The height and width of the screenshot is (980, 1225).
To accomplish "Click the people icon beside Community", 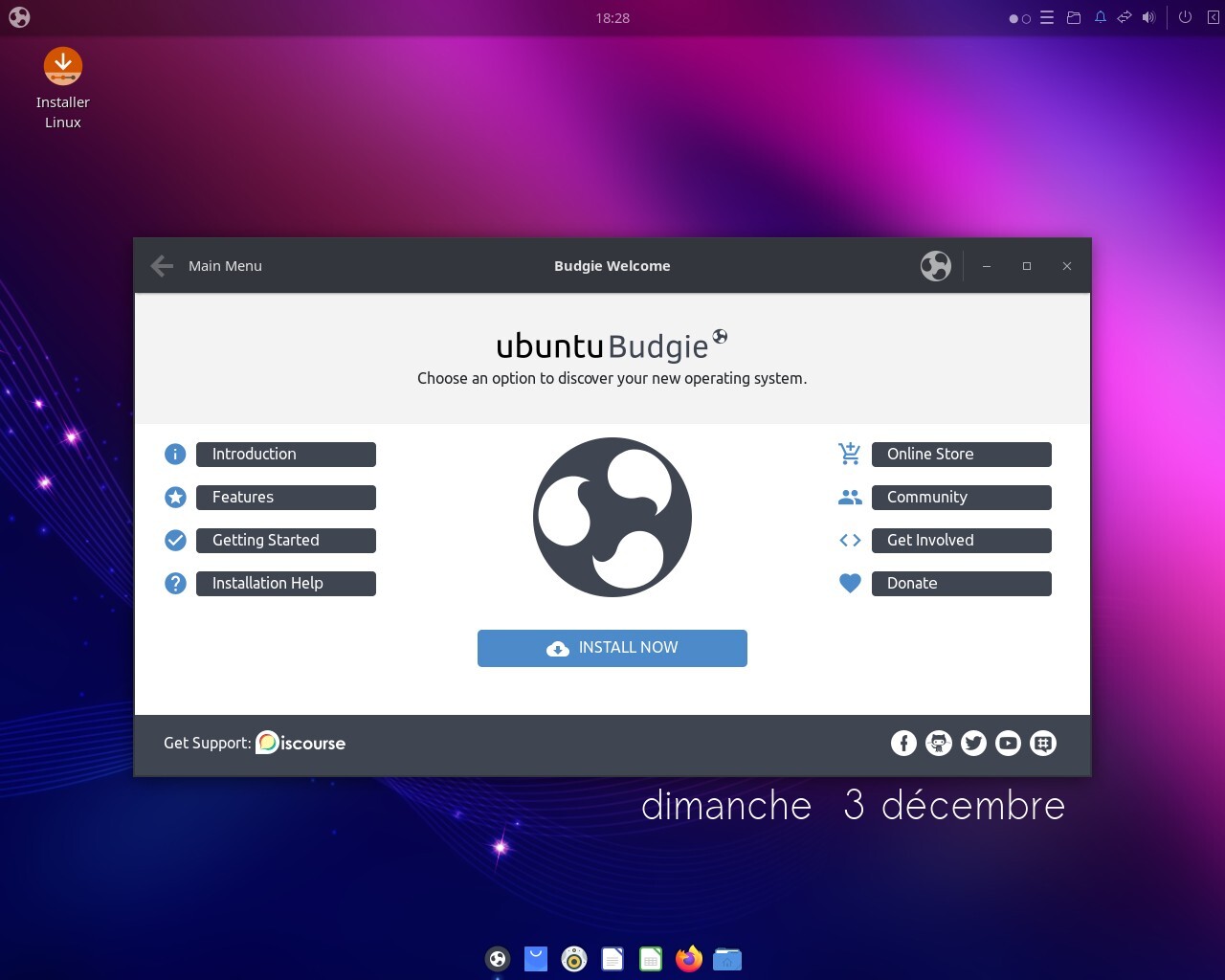I will 850,498.
